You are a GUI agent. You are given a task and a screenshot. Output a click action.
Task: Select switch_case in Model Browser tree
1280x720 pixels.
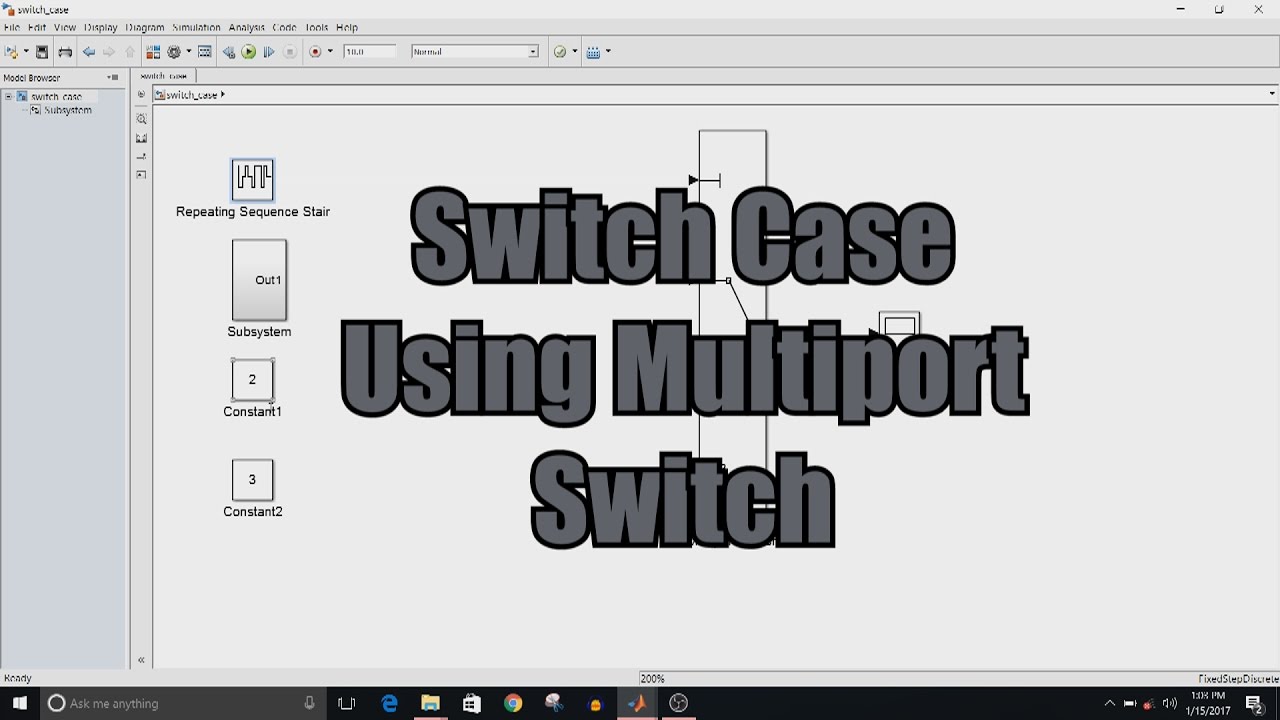pyautogui.click(x=56, y=97)
